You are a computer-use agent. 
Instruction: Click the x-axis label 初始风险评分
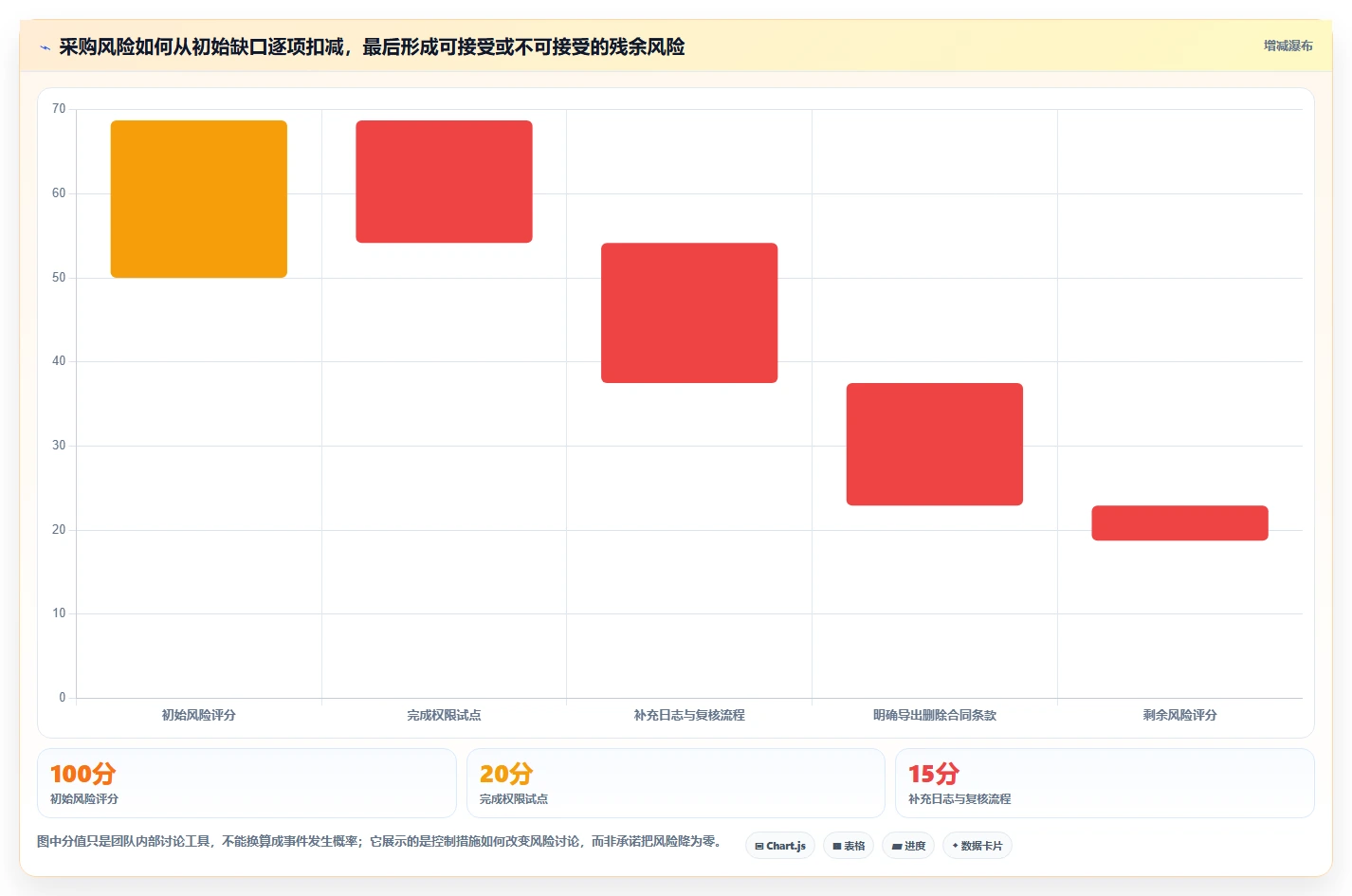199,715
